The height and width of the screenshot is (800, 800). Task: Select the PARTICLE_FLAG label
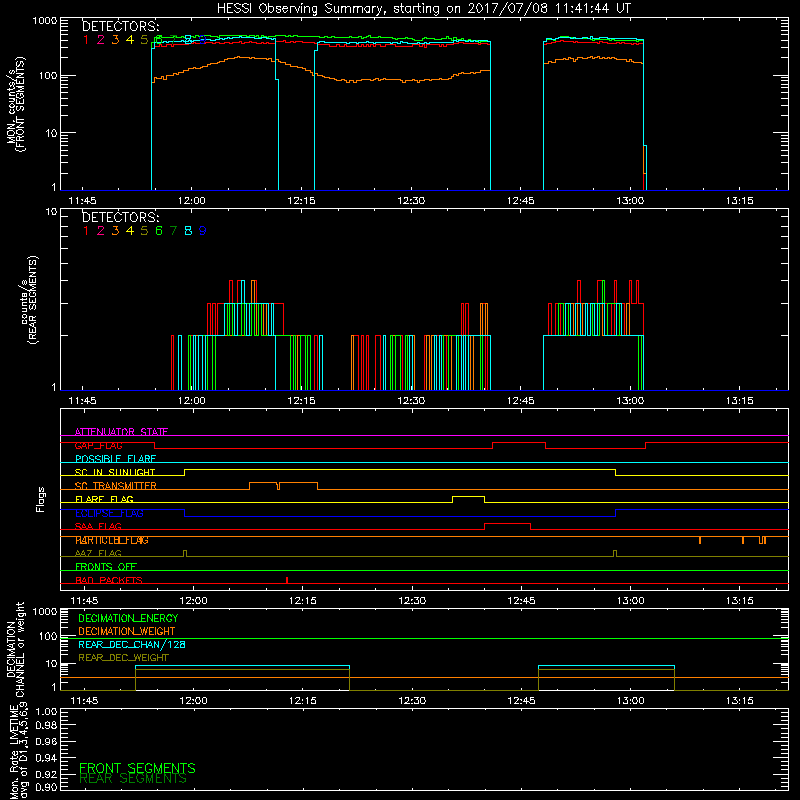(x=112, y=540)
